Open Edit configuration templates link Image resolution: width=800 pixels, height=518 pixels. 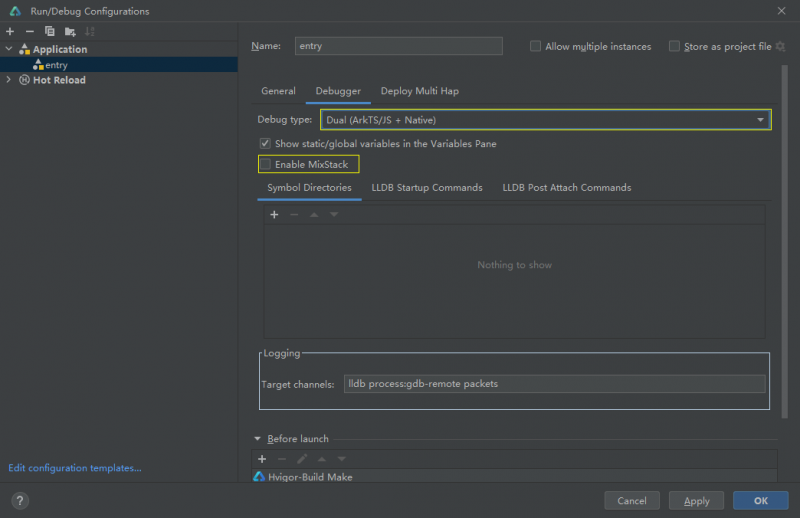click(75, 467)
